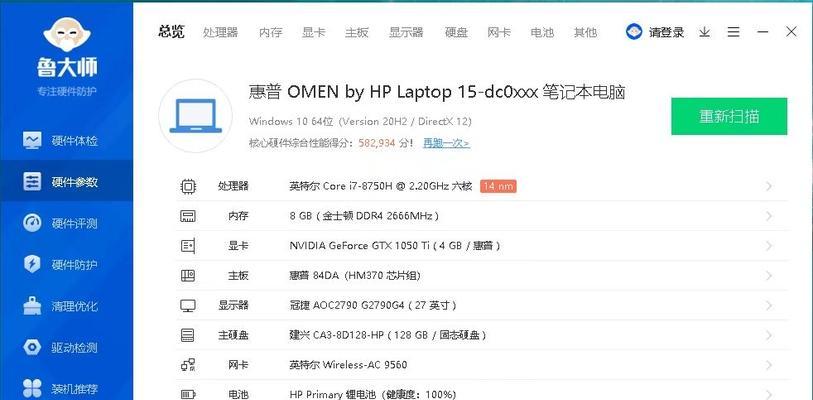This screenshot has height=400, width=813.
Task: Click the 582,934 score value
Action: [x=377, y=143]
